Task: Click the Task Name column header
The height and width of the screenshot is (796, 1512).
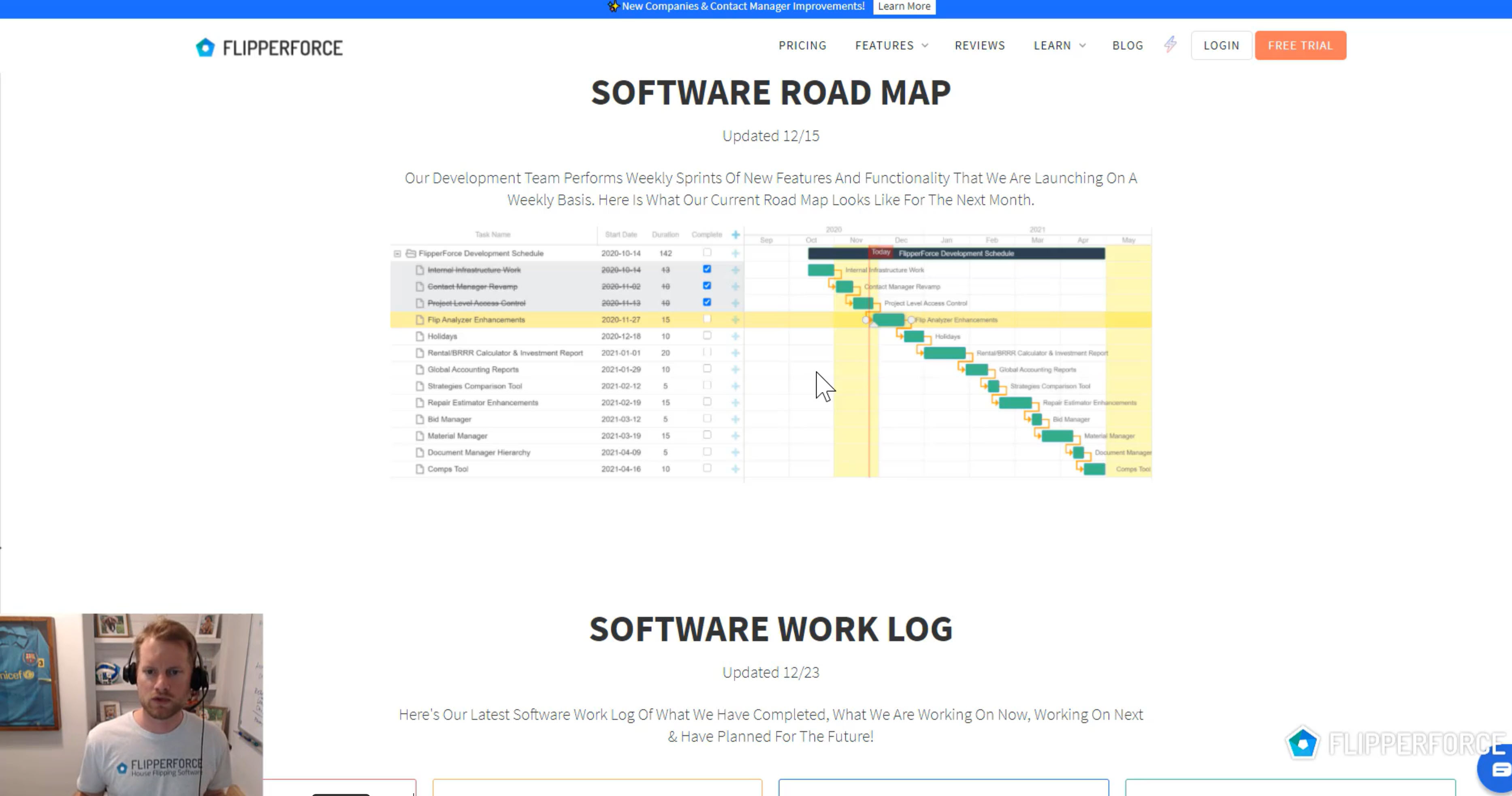Action: pyautogui.click(x=493, y=234)
